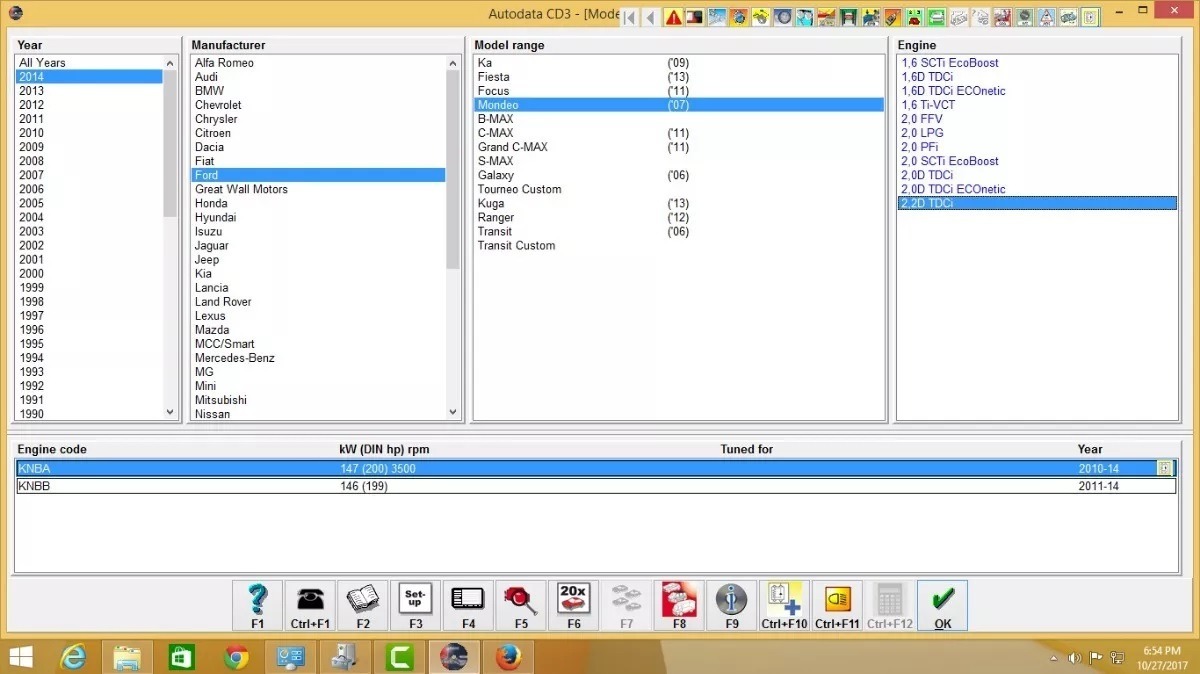Viewport: 1200px width, 674px height.
Task: Launch Internet Explorer from the taskbar
Action: click(74, 657)
